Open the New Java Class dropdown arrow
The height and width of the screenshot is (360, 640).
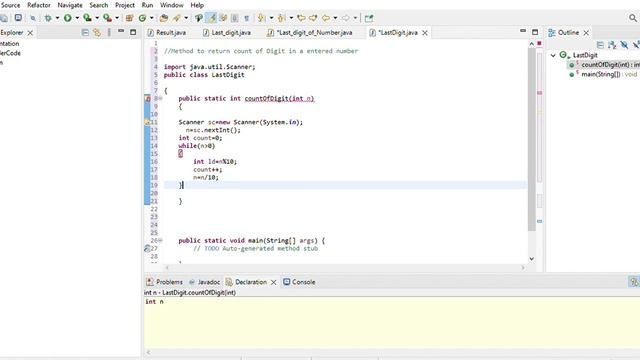(151, 18)
